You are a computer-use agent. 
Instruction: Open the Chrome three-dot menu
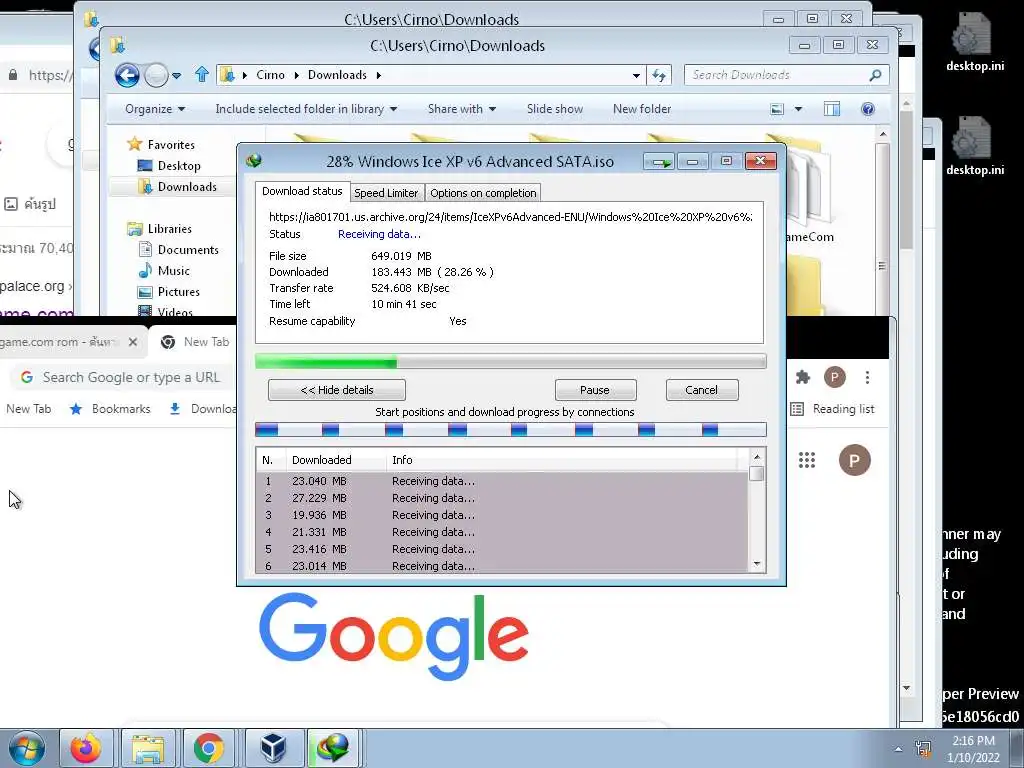(x=867, y=377)
